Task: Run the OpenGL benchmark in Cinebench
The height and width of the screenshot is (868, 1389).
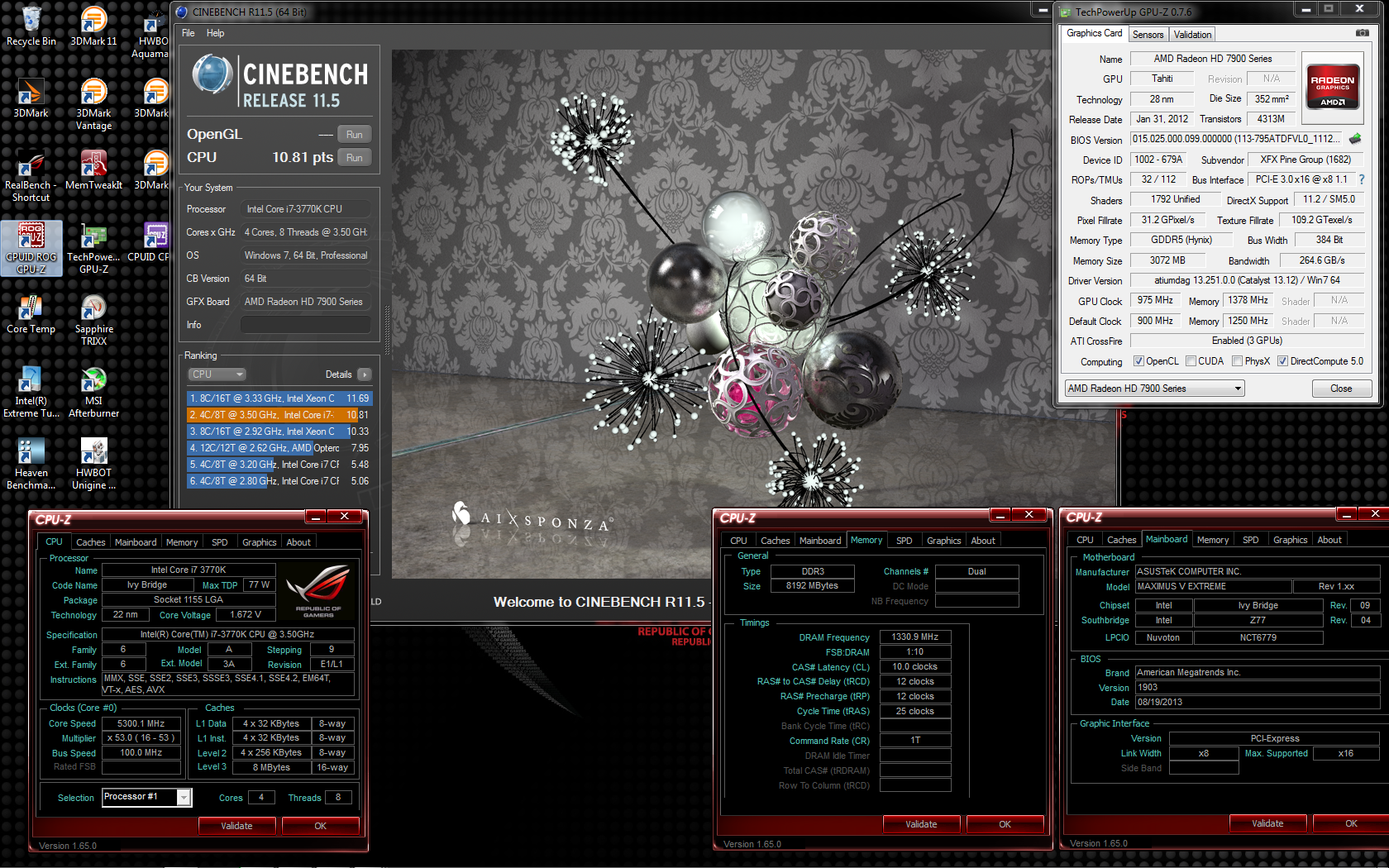Action: click(355, 135)
